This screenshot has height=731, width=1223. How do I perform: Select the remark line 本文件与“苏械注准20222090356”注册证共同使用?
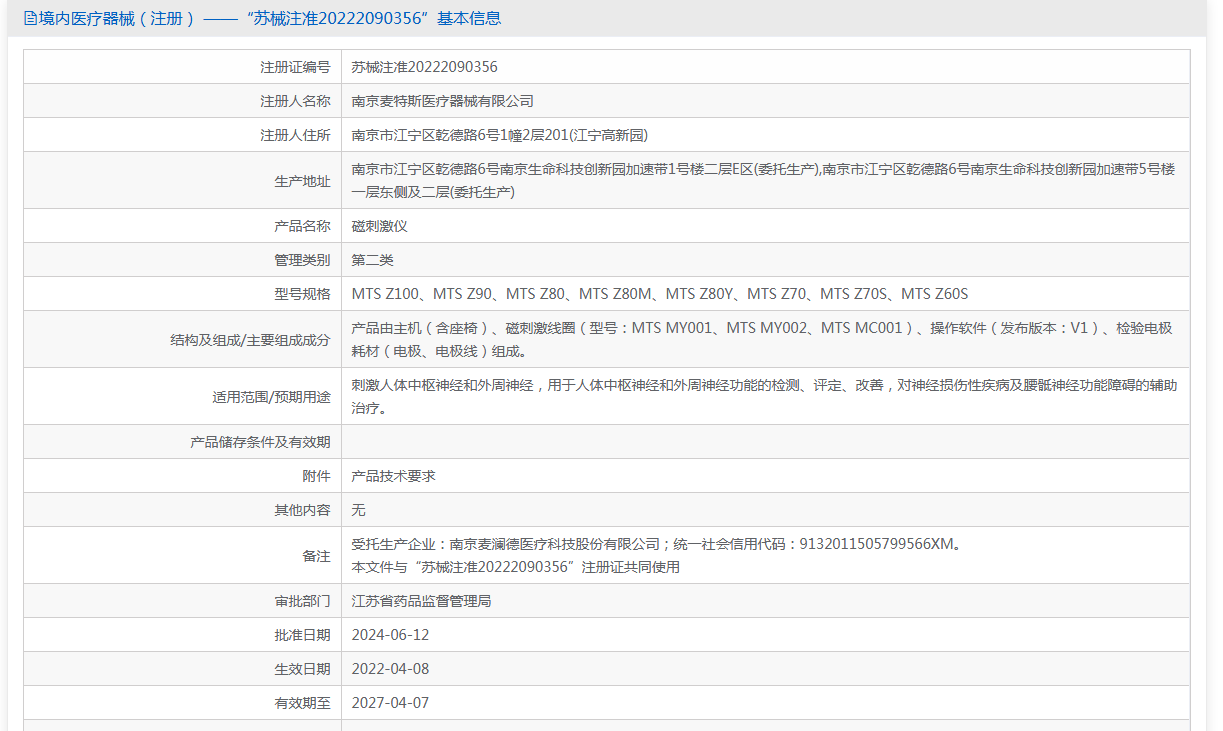516,567
